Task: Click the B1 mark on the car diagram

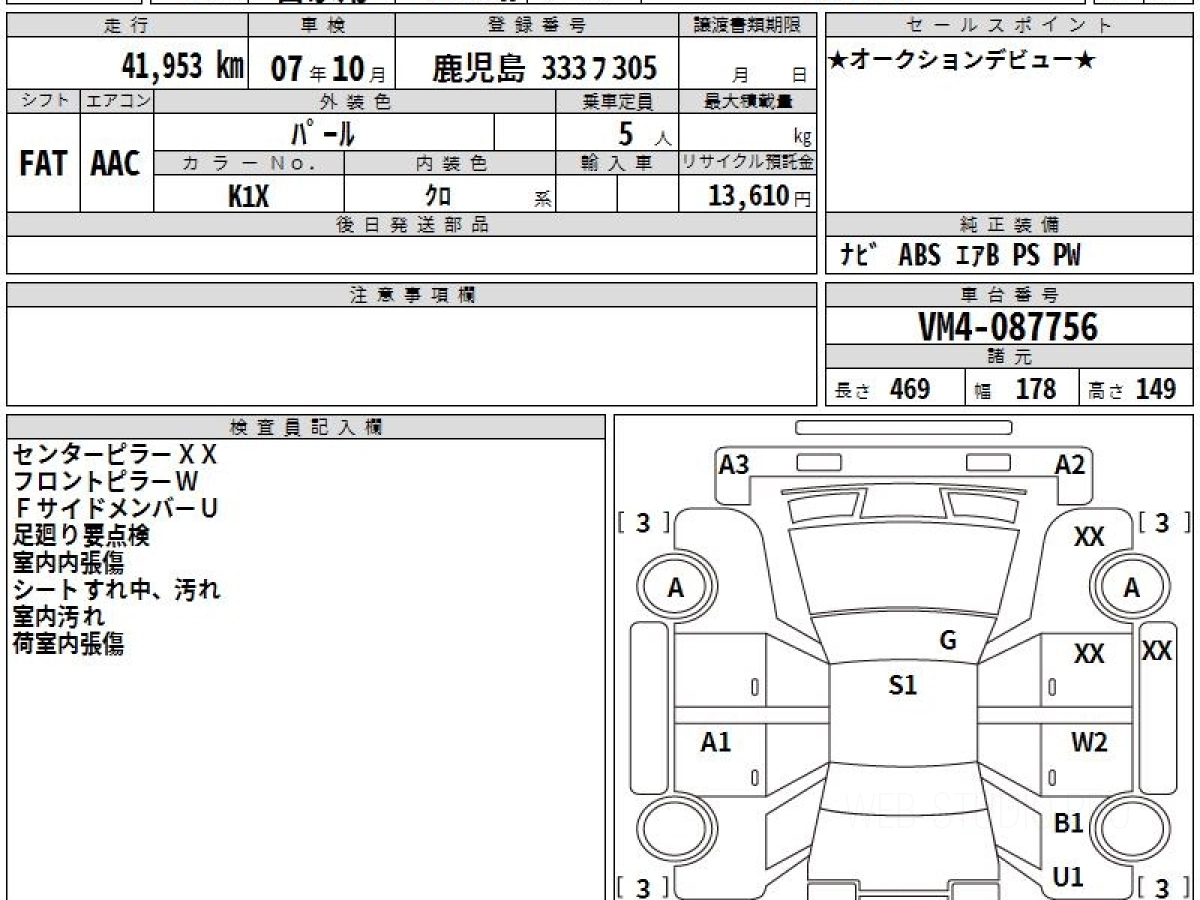Action: click(1069, 824)
